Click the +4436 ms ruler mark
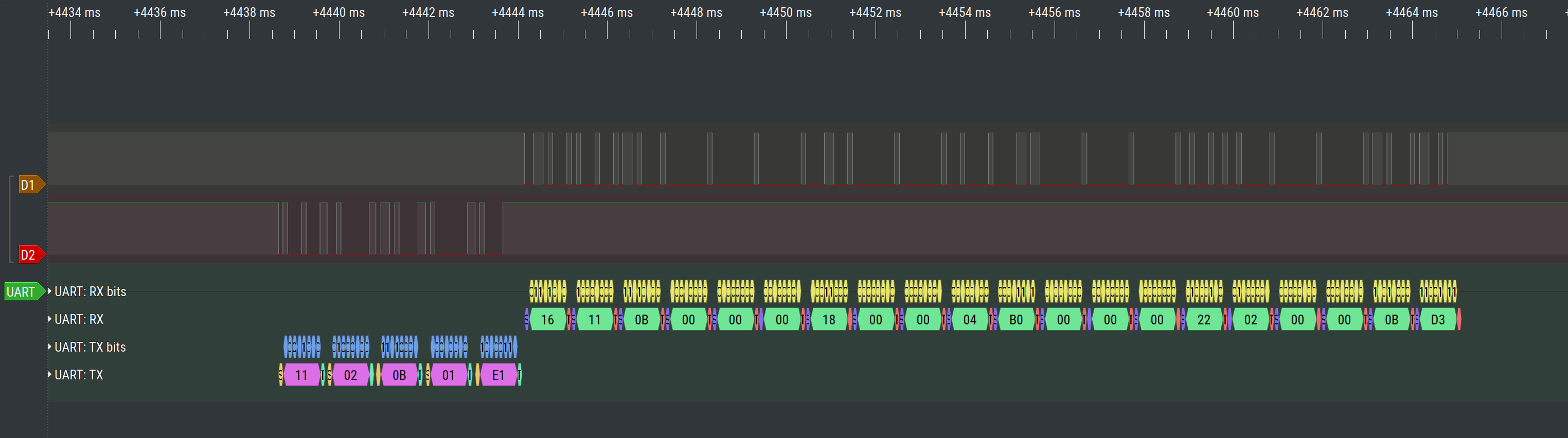Screen dimensions: 1568x438 pos(159,13)
